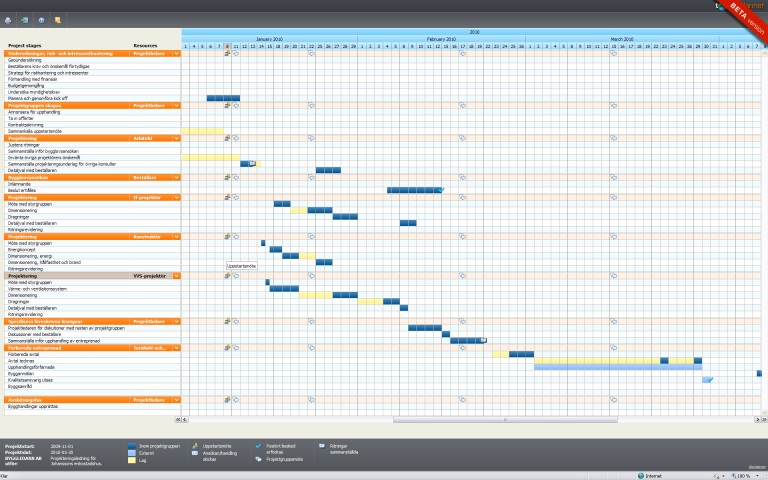
Task: Click January 22 speech bubble in Arkitekt Projektering row
Action: tap(312, 138)
